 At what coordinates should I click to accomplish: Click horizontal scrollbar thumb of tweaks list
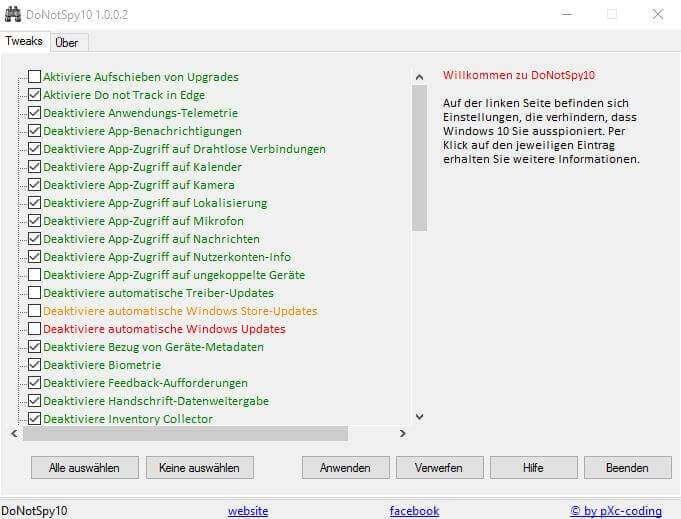click(x=185, y=433)
